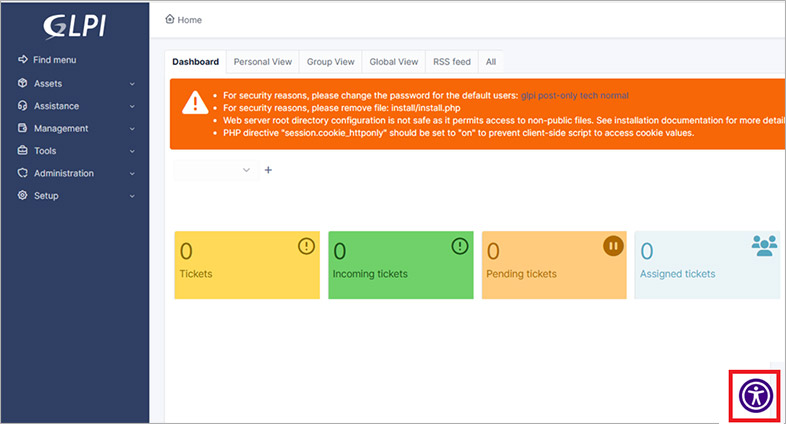
Task: Click the exclamation icon on Tickets card
Action: 306,246
